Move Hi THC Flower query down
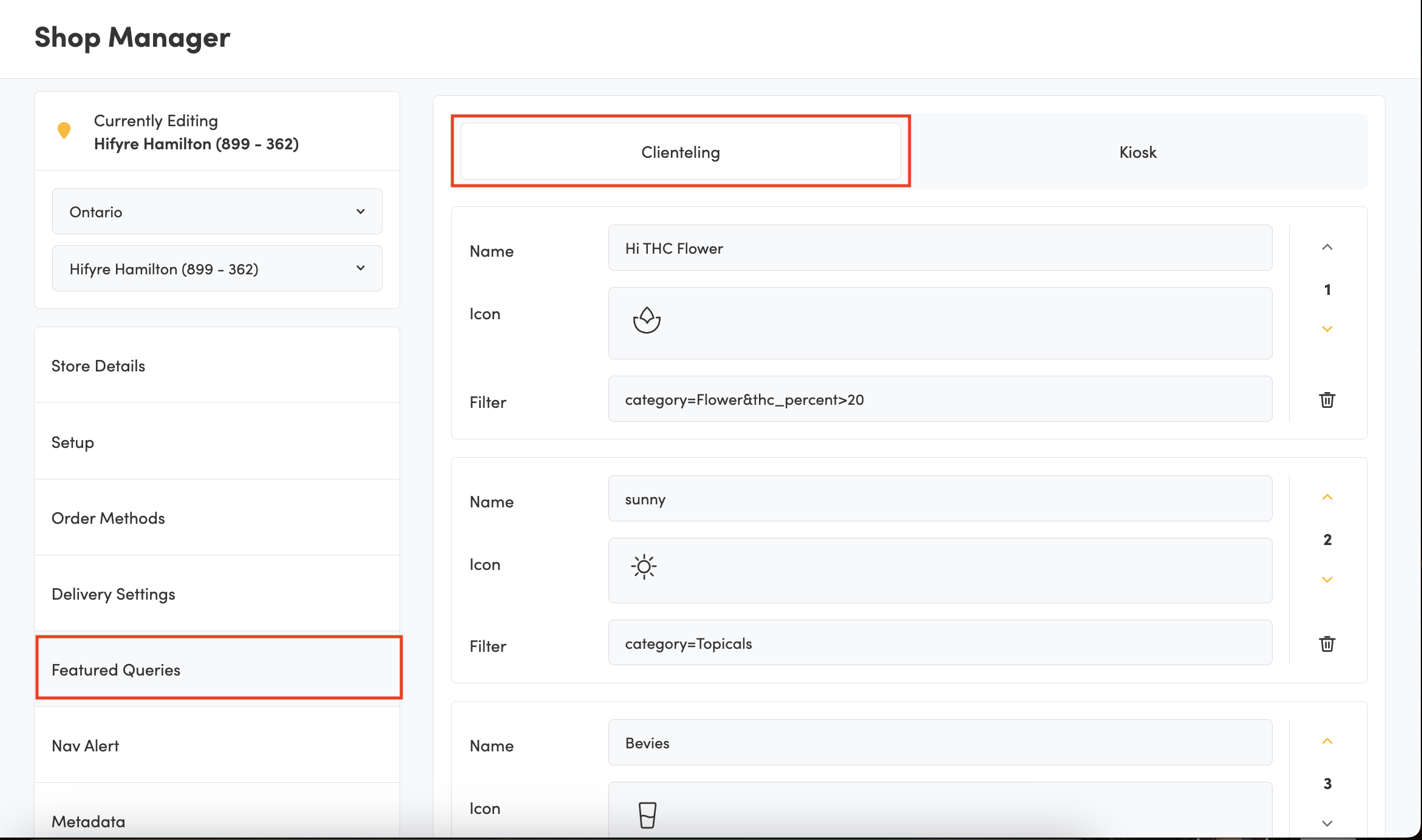 coord(1327,329)
